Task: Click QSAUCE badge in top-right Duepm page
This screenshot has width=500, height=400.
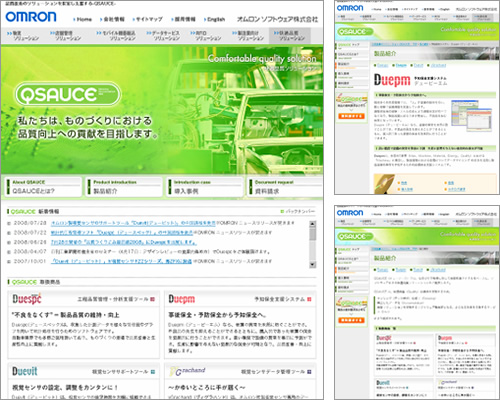Action: (355, 32)
